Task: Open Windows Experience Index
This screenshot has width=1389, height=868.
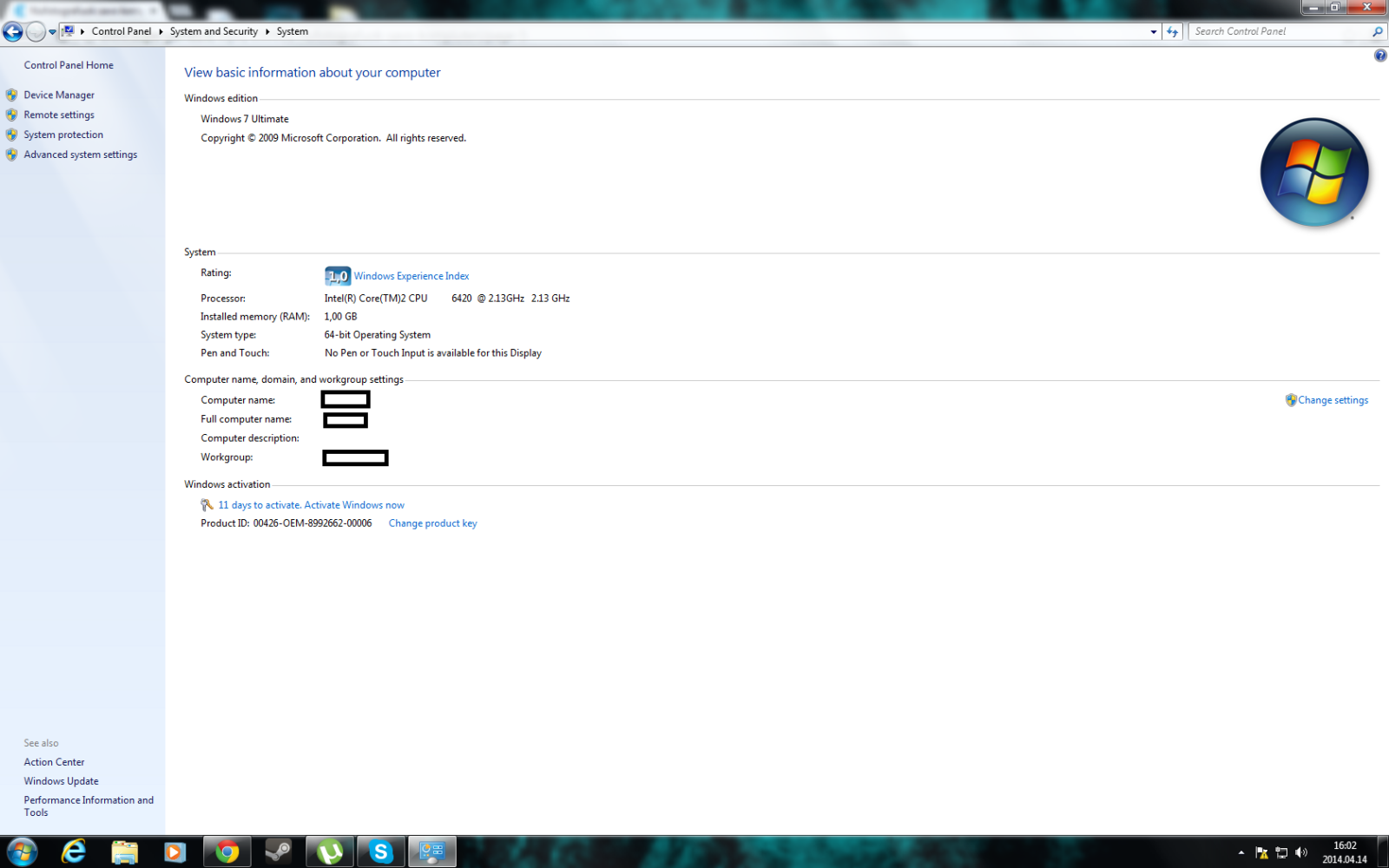Action: [x=411, y=276]
